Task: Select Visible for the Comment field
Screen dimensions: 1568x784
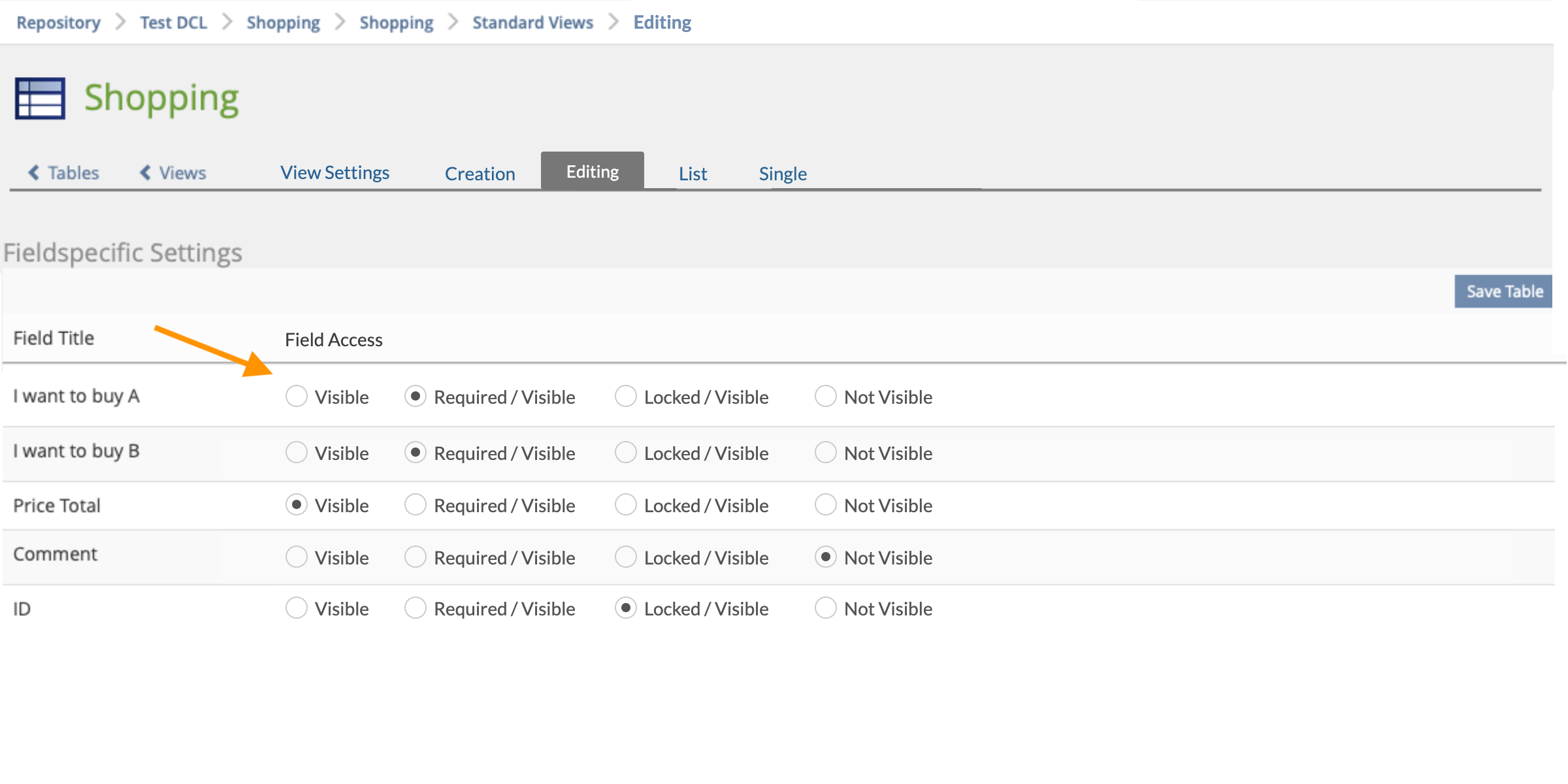Action: (x=297, y=557)
